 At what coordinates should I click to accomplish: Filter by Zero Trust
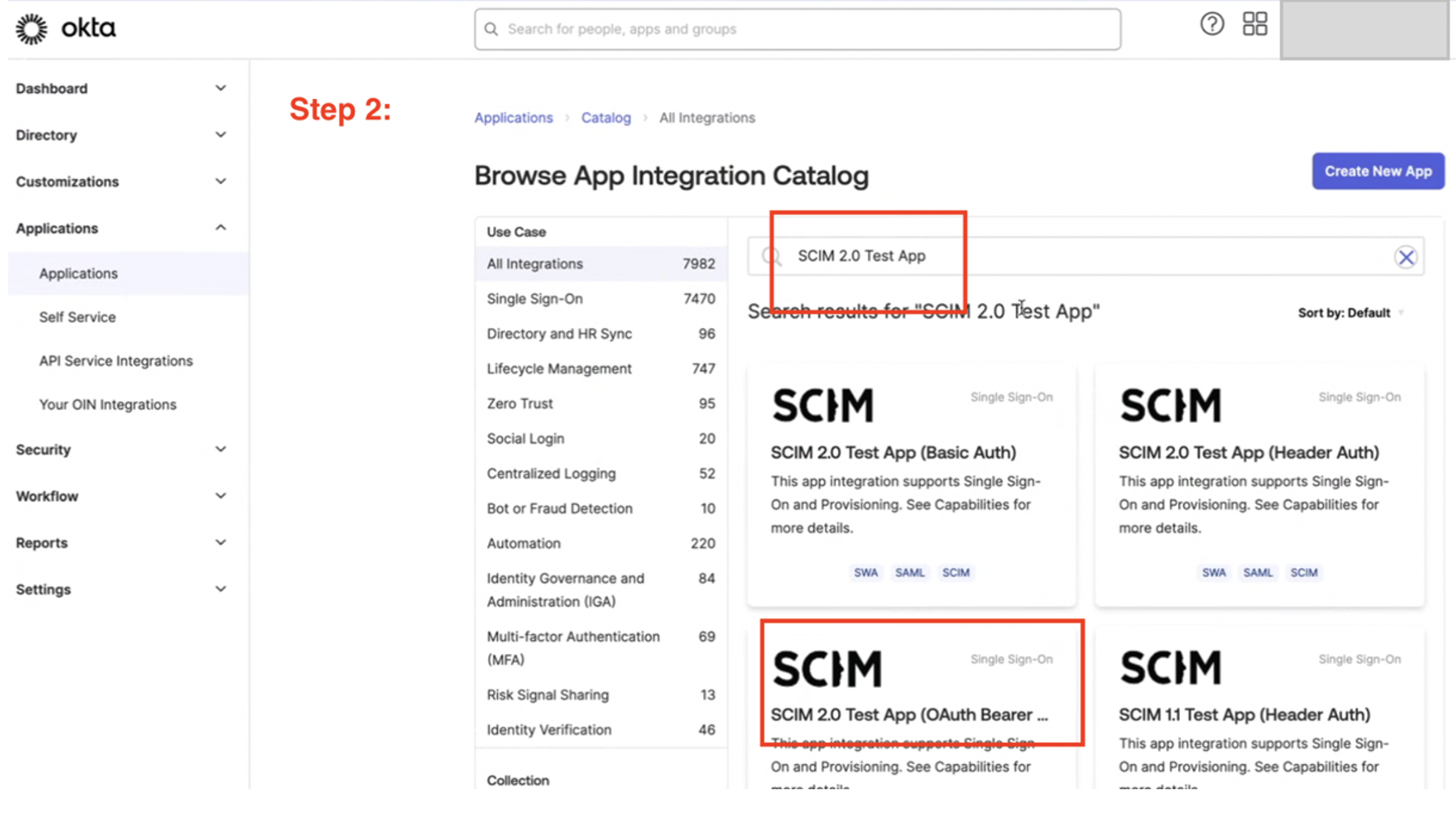[x=601, y=404]
